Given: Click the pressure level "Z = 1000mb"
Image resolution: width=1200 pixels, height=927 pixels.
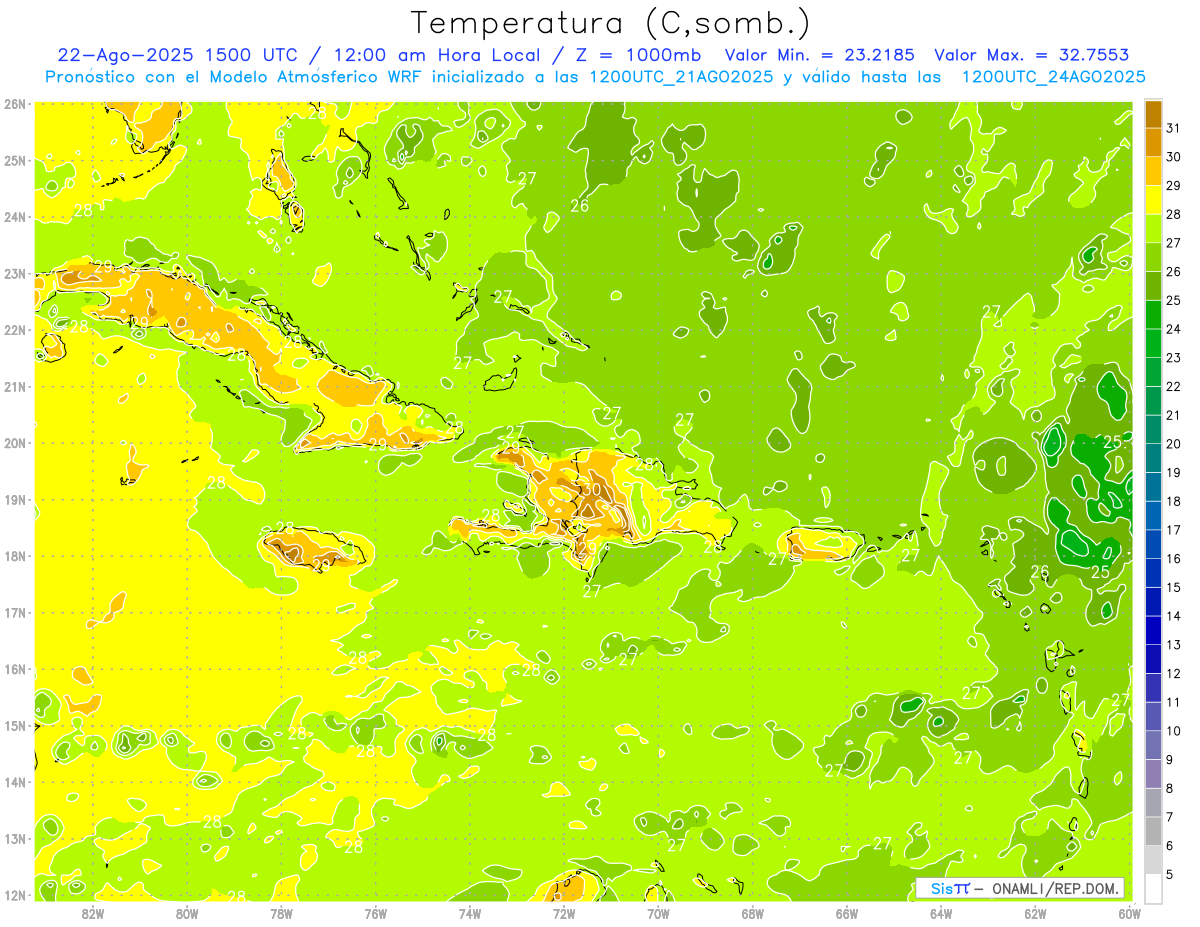Looking at the screenshot, I should 638,55.
